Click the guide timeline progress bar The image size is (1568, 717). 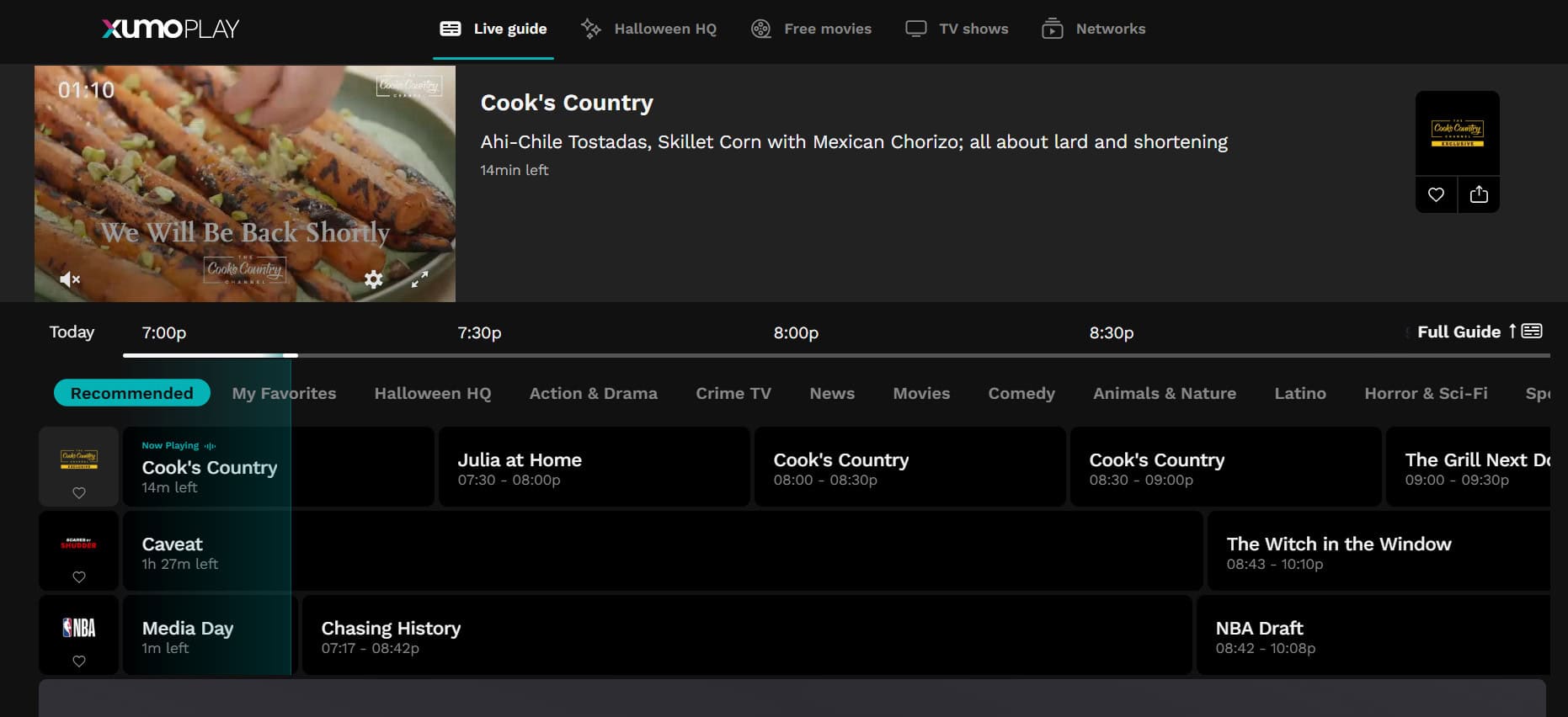(x=835, y=355)
